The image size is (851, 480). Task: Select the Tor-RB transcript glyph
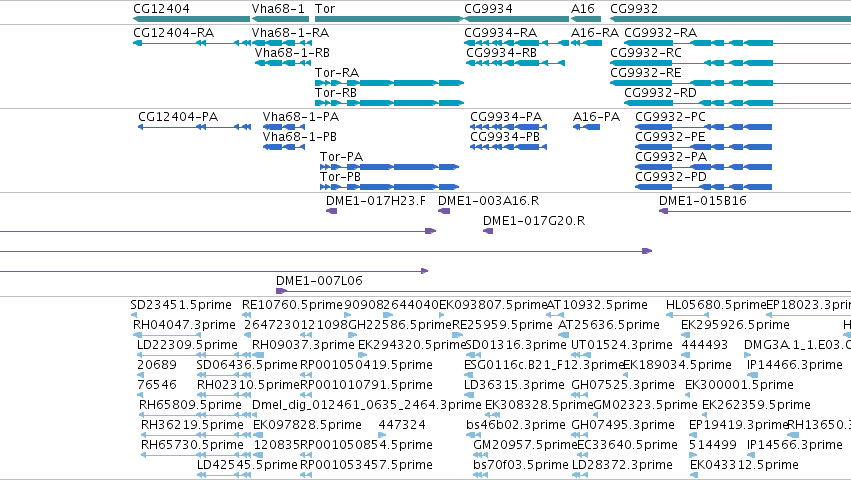click(x=389, y=103)
